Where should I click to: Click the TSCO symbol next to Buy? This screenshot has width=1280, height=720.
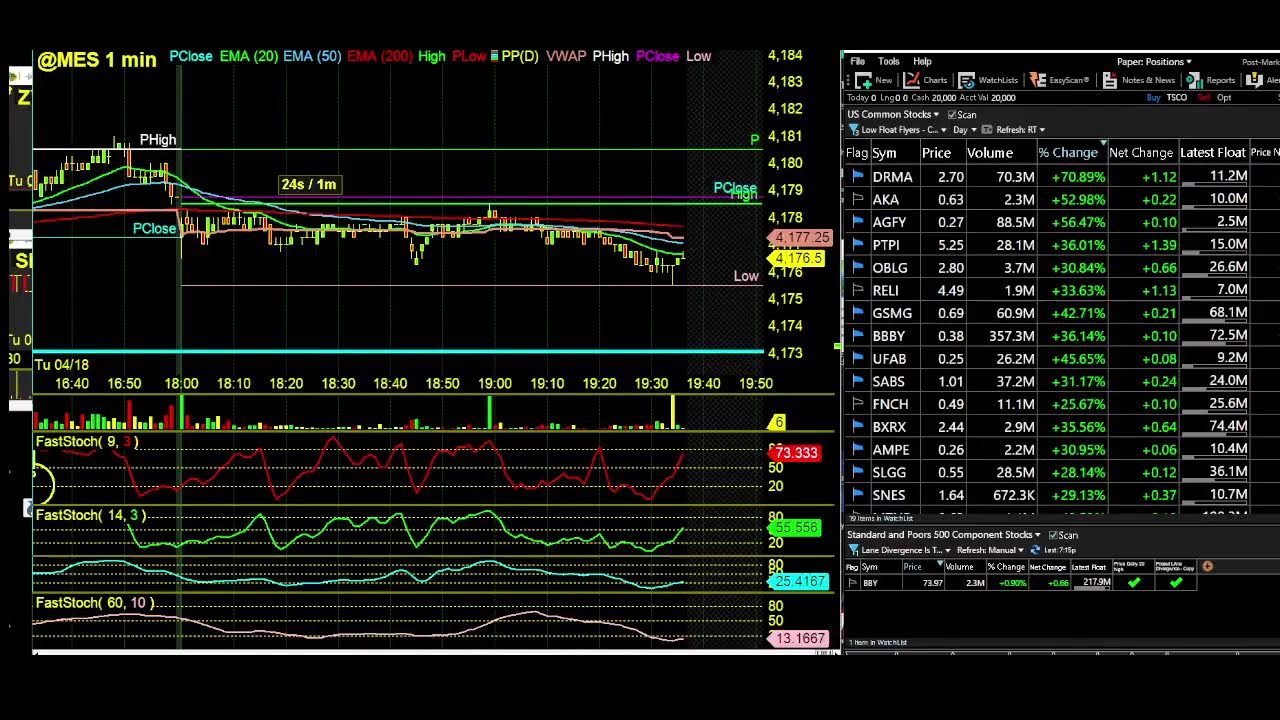point(1176,98)
